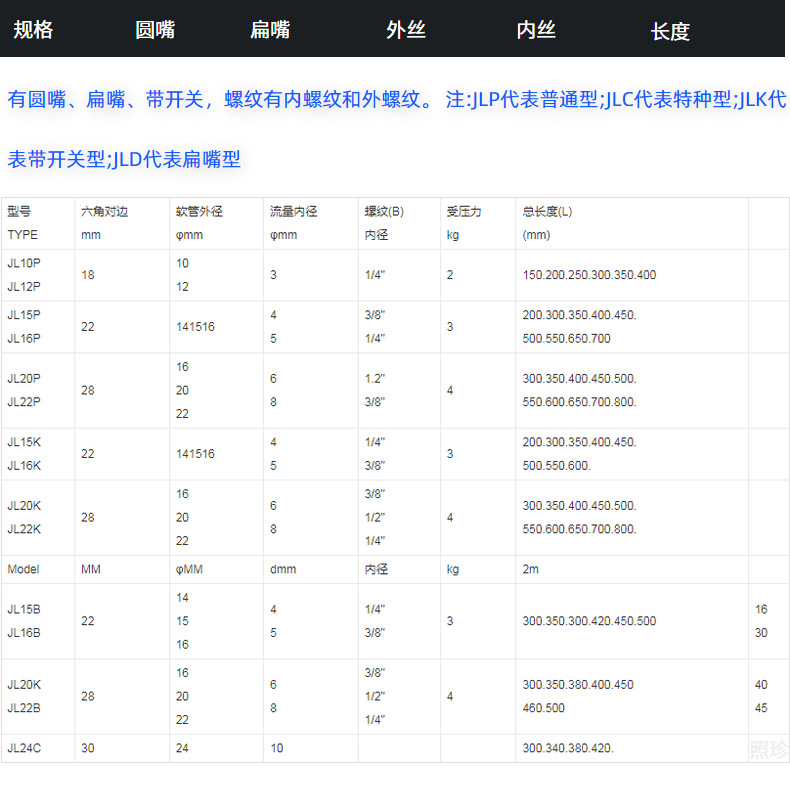790x787 pixels.
Task: Switch to the 圆嘴 tab
Action: [155, 30]
